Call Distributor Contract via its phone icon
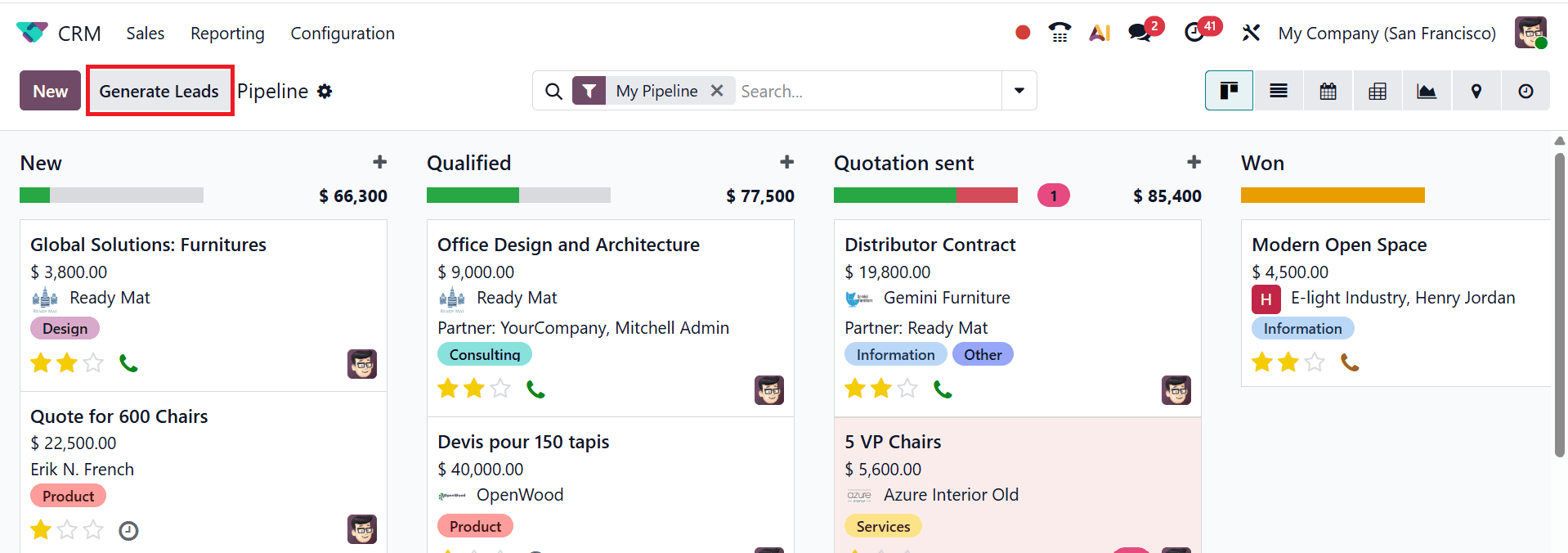Image resolution: width=1568 pixels, height=553 pixels. pos(943,389)
